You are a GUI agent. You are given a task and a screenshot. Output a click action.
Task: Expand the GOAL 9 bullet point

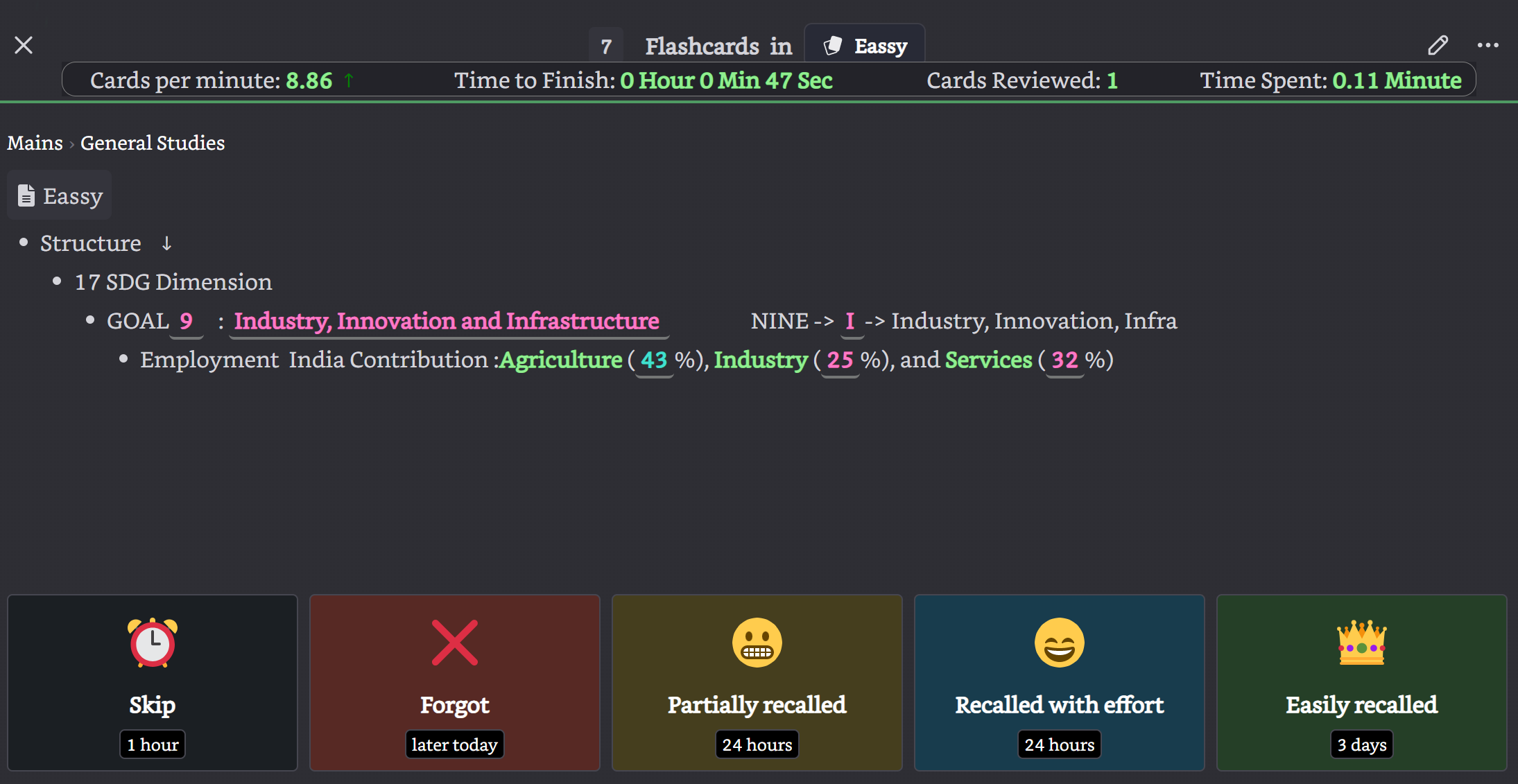pyautogui.click(x=91, y=320)
